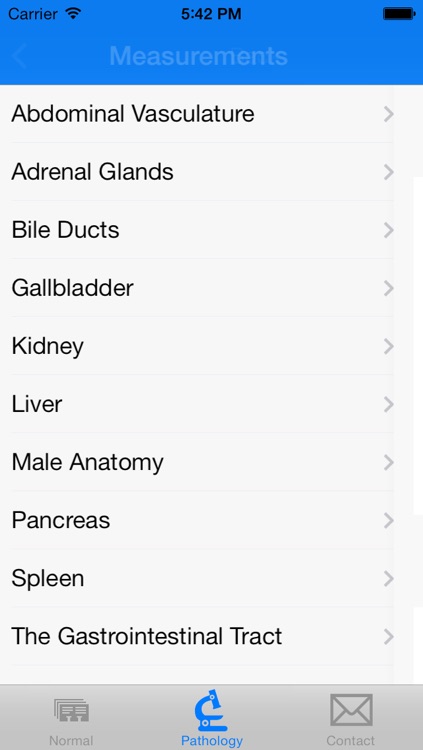The image size is (423, 750).
Task: Expand the Spleen row chevron
Action: tap(389, 579)
